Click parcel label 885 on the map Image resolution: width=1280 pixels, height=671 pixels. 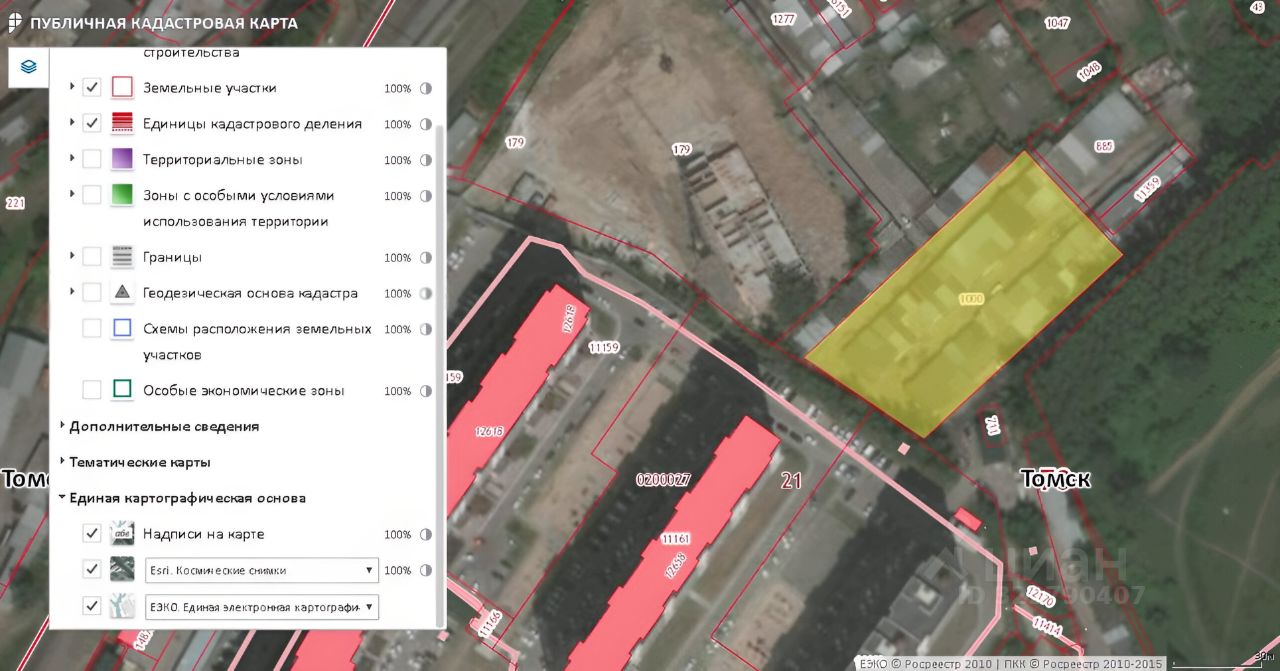point(1104,147)
